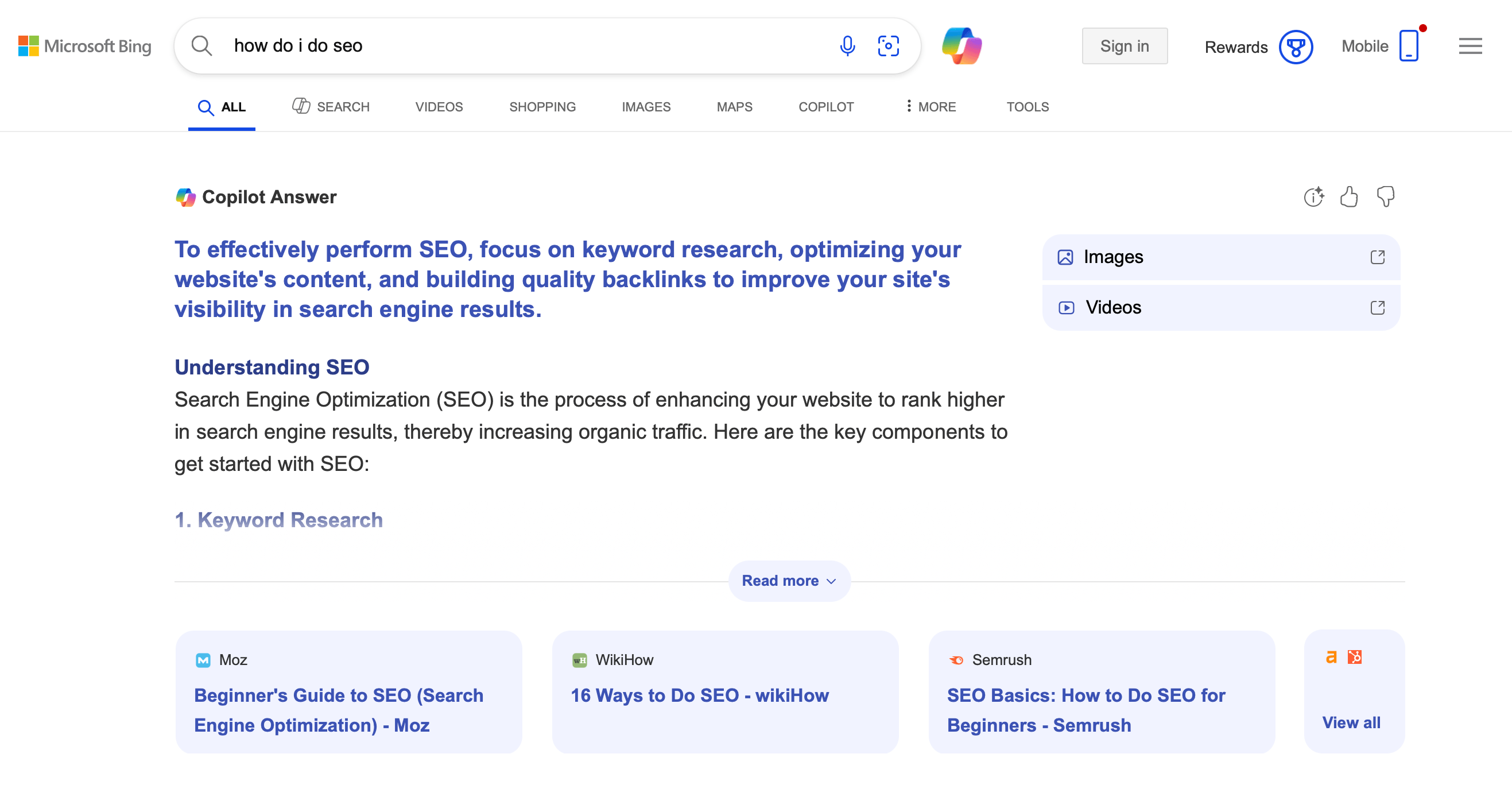Give thumbs up to Copilot Answer
This screenshot has width=1512, height=804.
click(x=1349, y=197)
